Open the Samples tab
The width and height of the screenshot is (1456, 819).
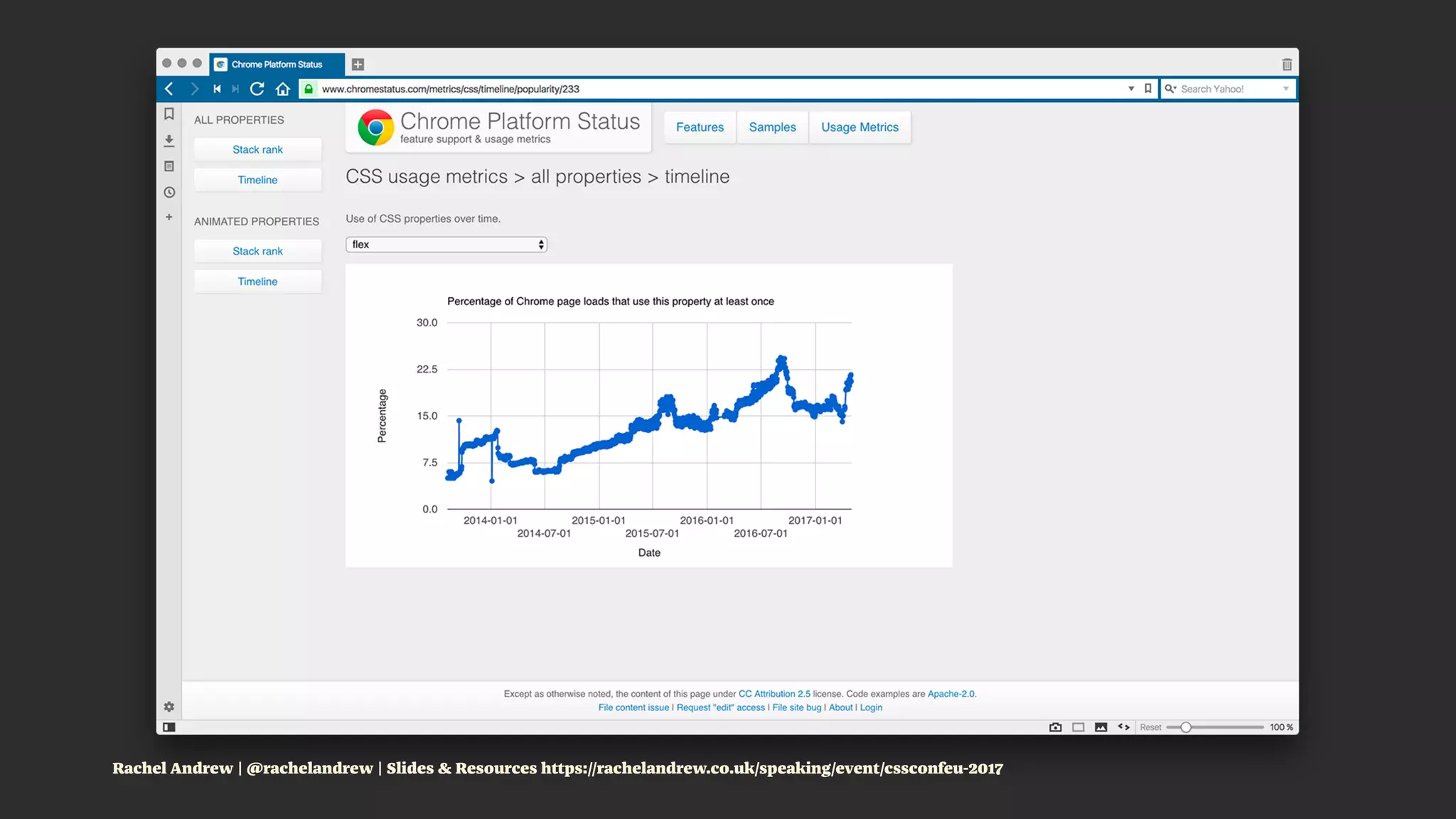[x=772, y=127]
